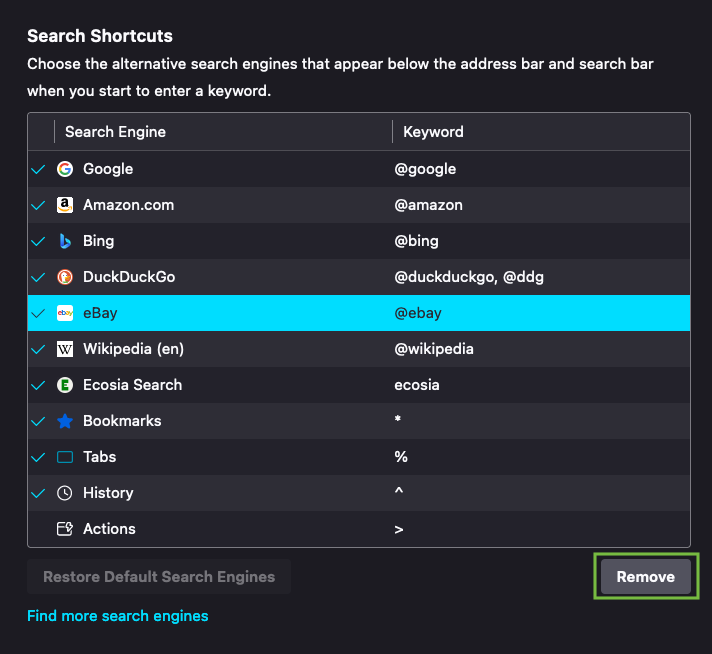Screen dimensions: 712x654
Task: Click the Ecosia Search green icon
Action: coord(65,385)
